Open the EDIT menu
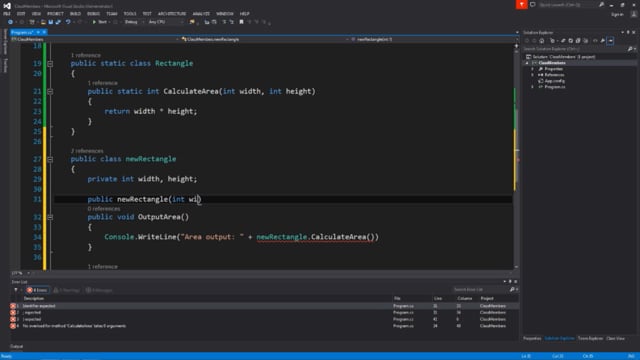Screen dimensions: 640x360 click(x=21, y=13)
